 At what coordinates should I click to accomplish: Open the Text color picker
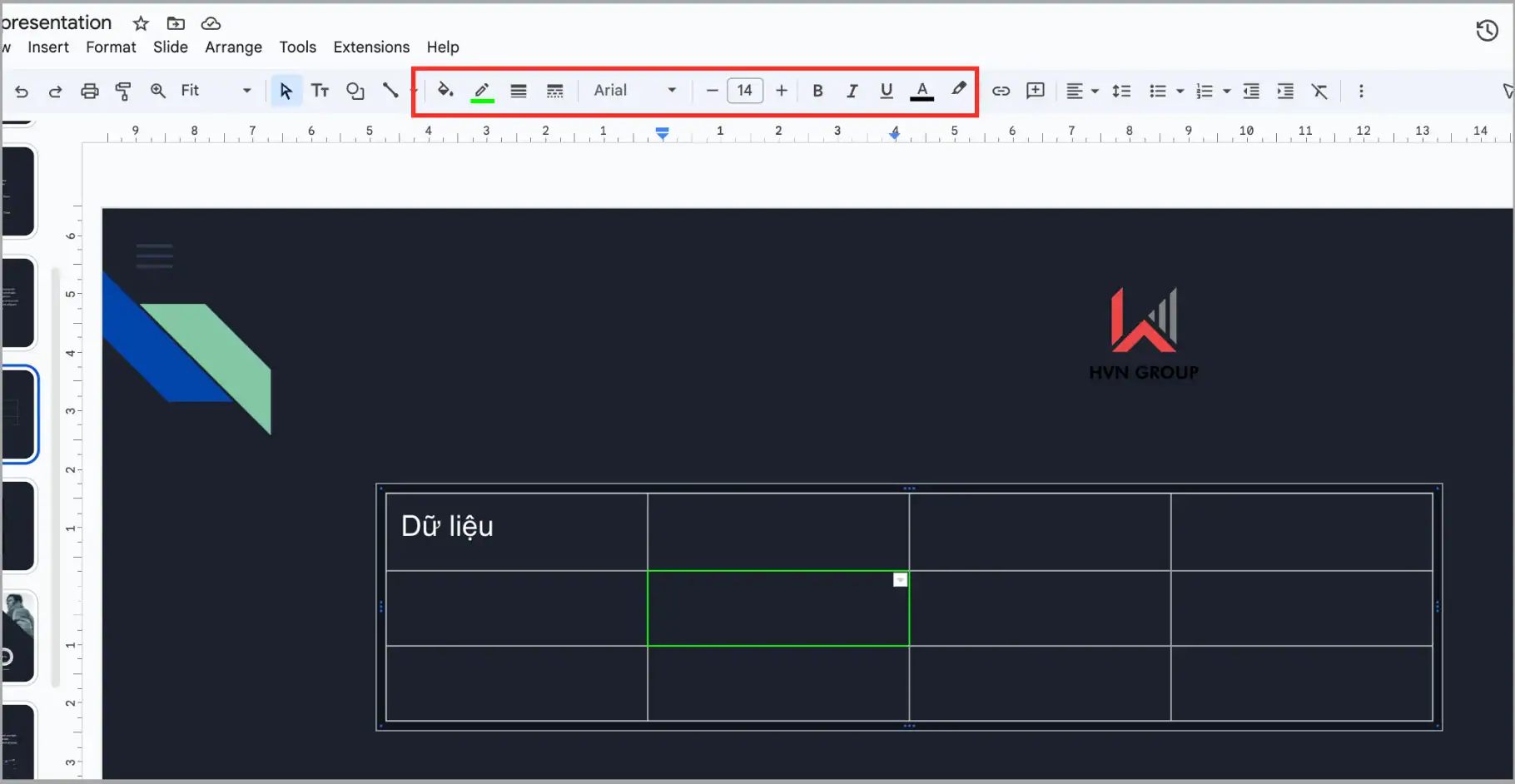pyautogui.click(x=921, y=92)
